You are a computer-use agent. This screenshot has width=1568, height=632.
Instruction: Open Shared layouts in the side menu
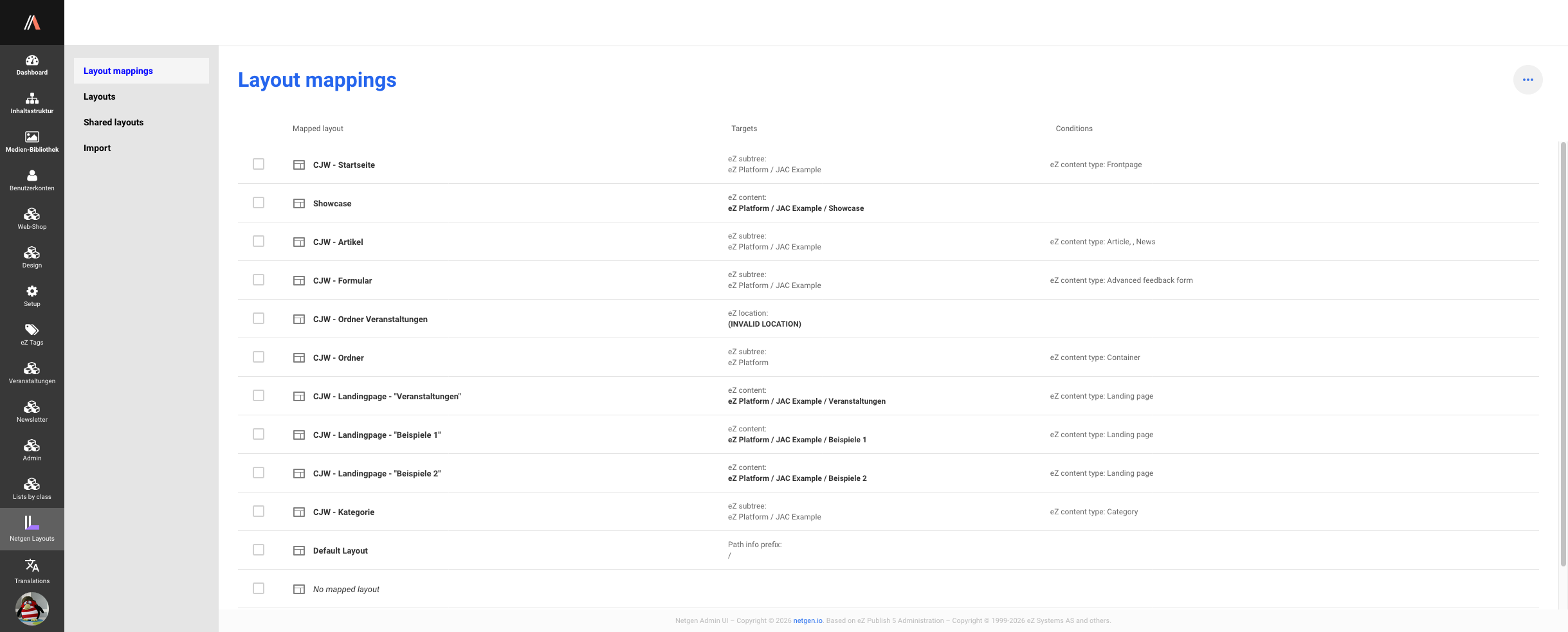(113, 122)
